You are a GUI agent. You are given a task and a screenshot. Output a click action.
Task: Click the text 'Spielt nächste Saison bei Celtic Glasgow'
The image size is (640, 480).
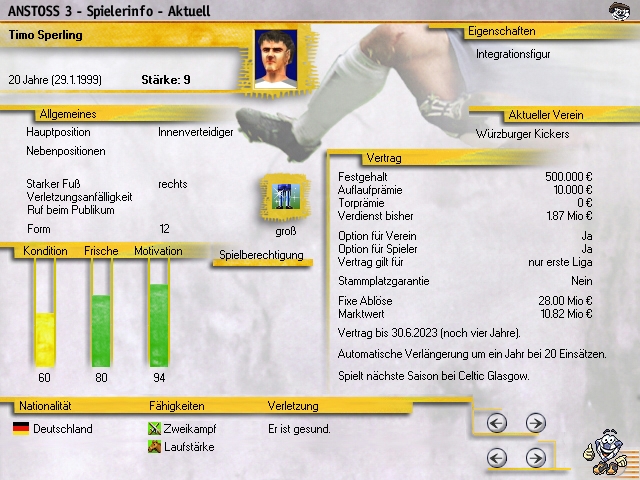tap(433, 376)
